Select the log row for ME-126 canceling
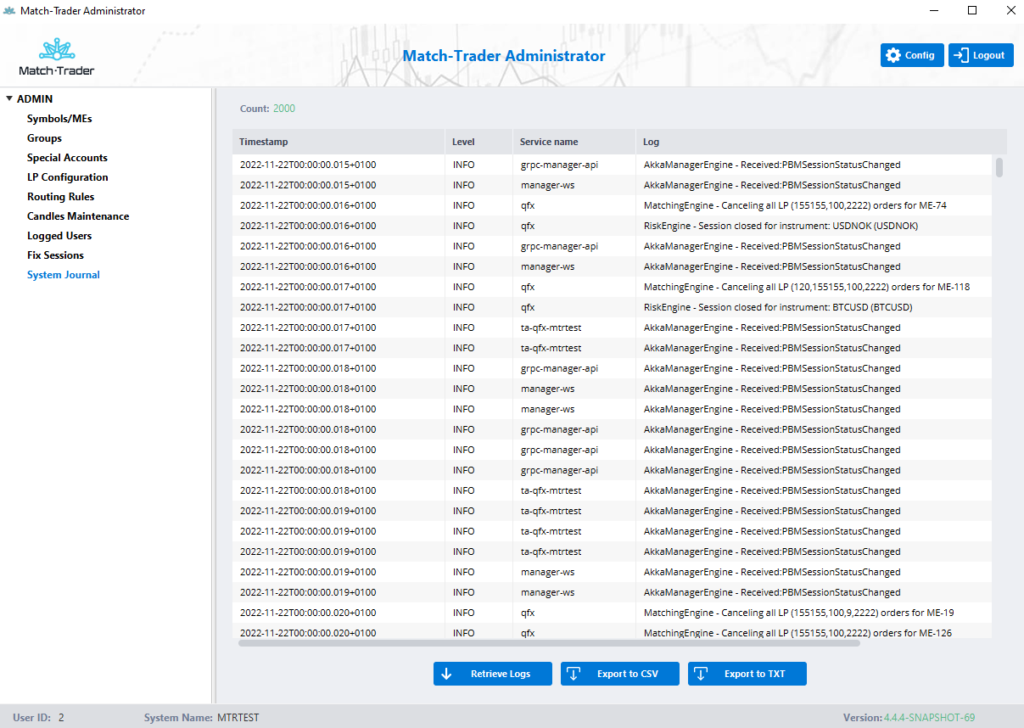1024x728 pixels. 612,632
